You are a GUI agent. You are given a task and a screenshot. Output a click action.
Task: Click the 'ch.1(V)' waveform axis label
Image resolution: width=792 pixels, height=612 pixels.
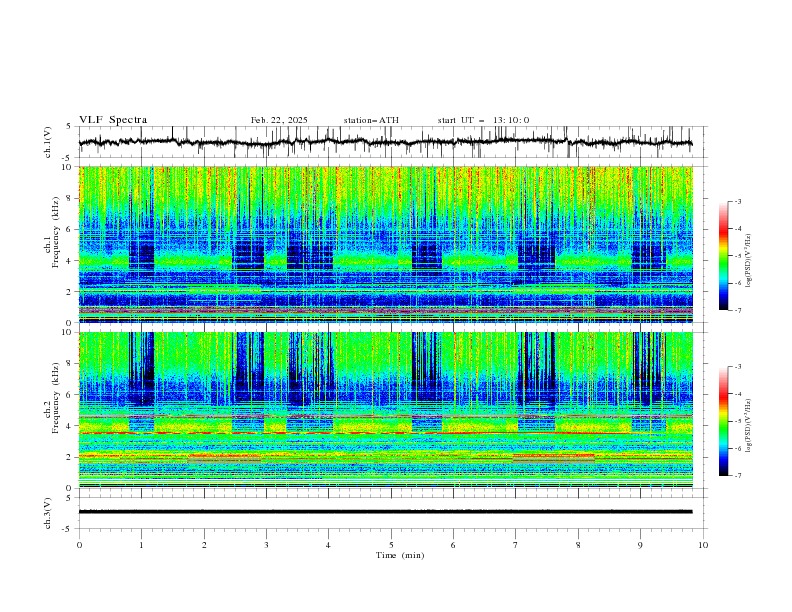pyautogui.click(x=48, y=142)
